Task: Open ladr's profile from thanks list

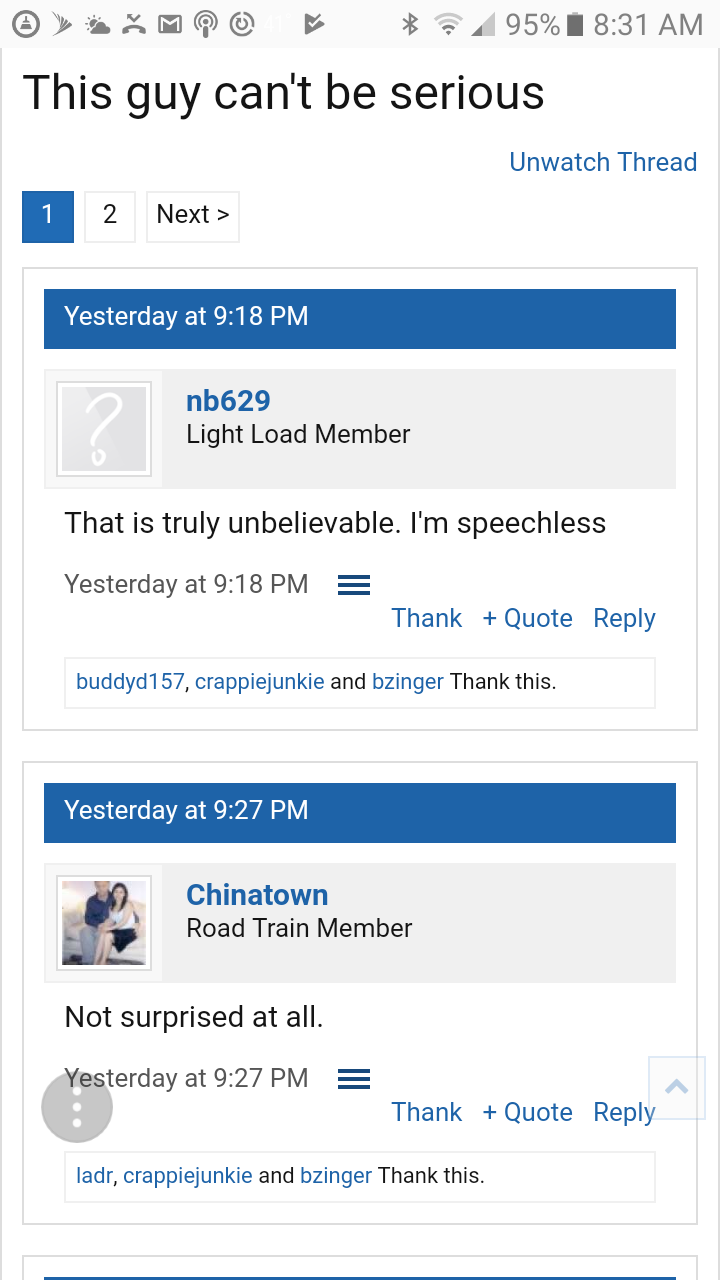Action: coord(94,1176)
